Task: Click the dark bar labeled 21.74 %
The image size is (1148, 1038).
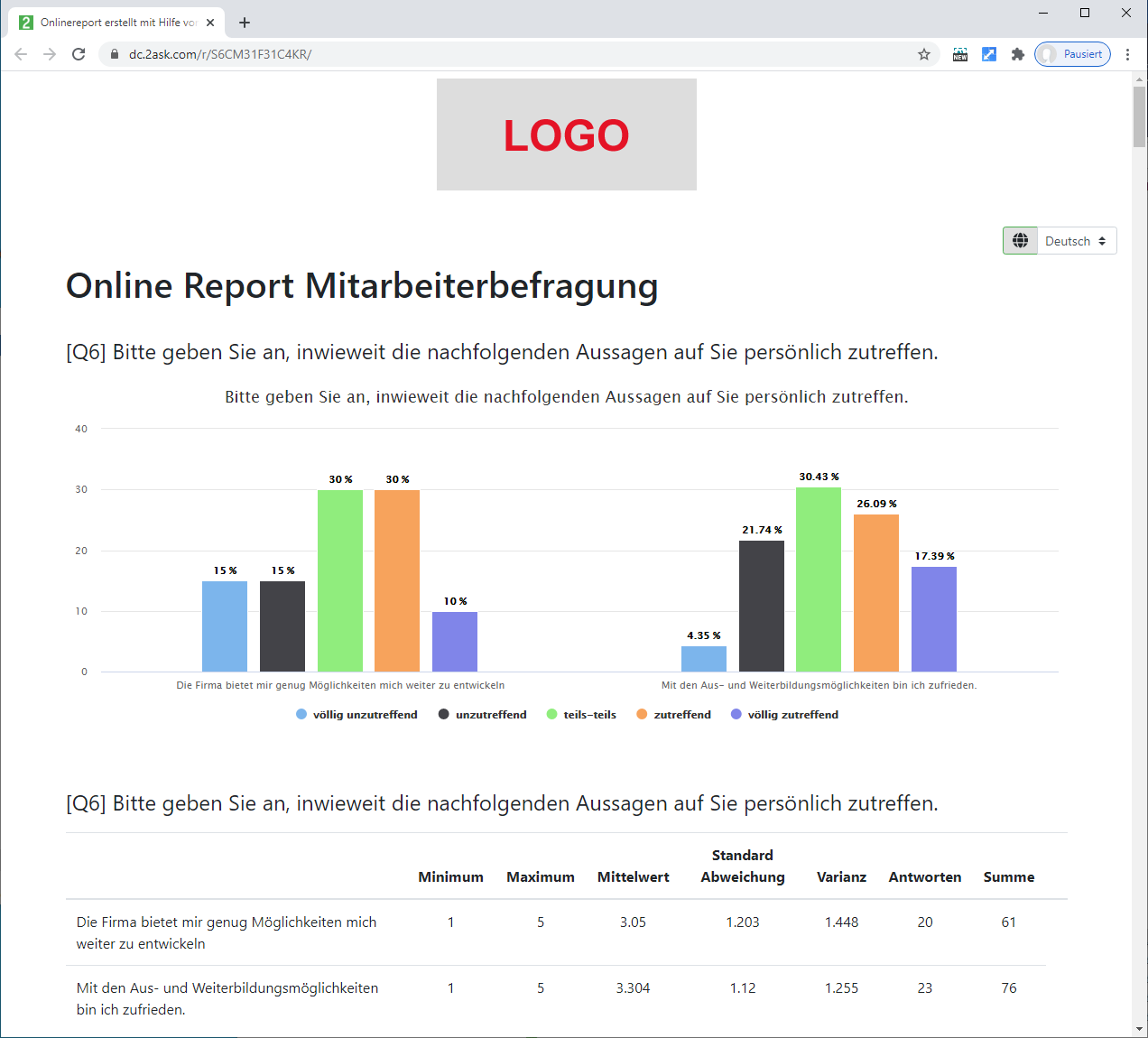Action: [762, 606]
